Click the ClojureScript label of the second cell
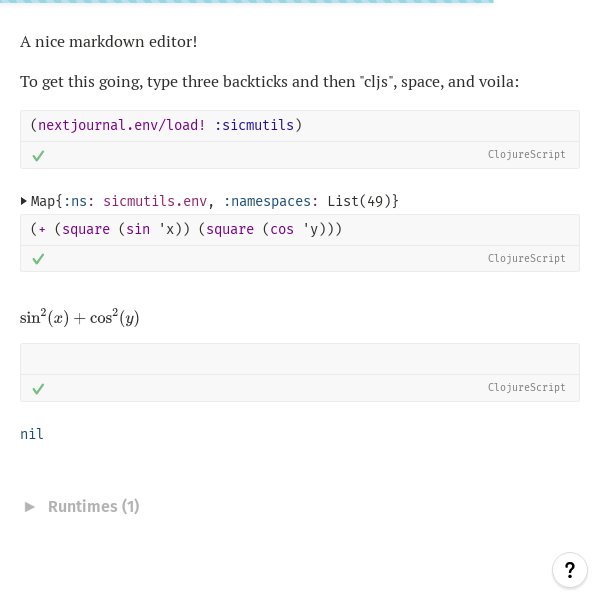 pyautogui.click(x=527, y=258)
